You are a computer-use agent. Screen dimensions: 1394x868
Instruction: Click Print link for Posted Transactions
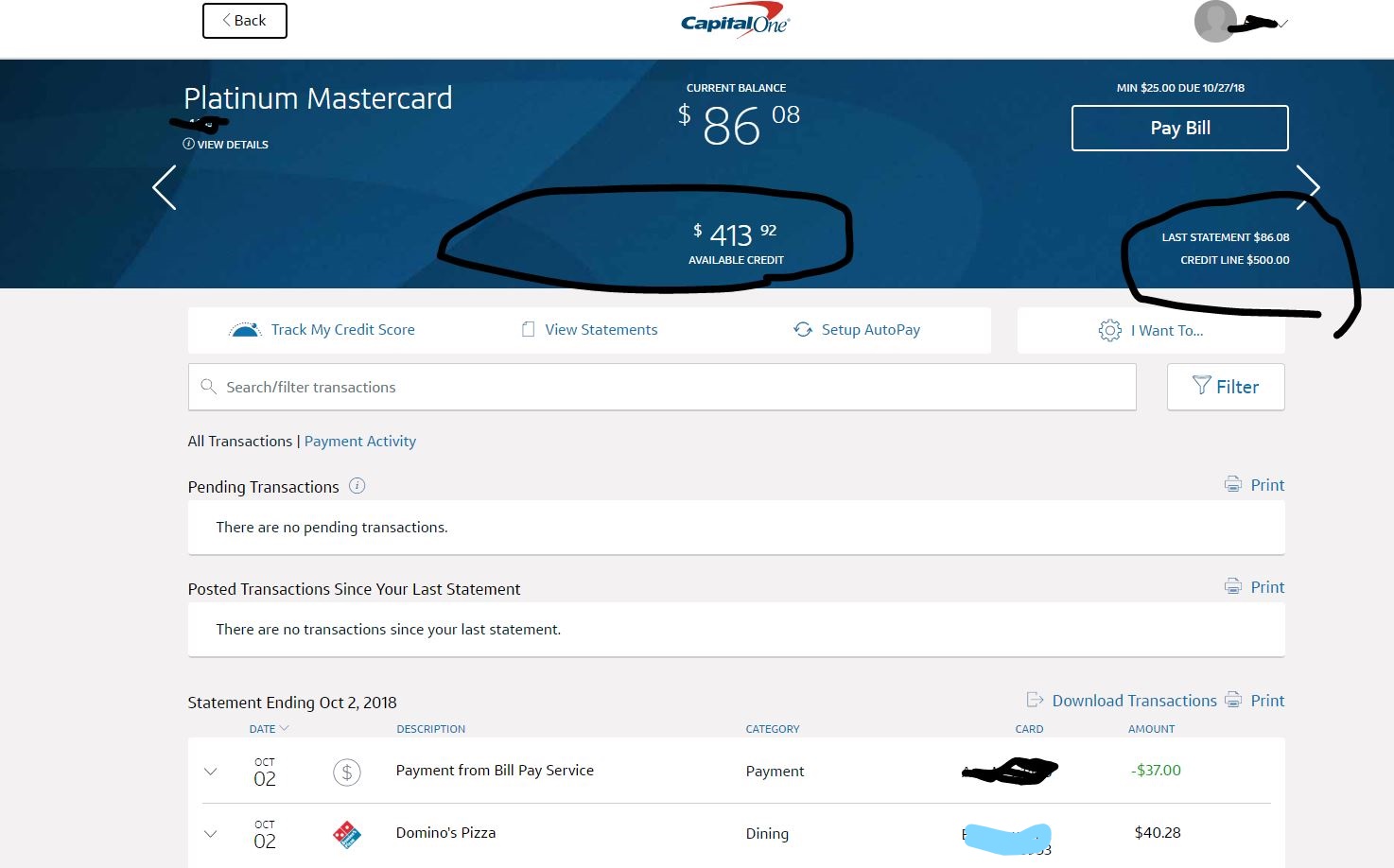click(x=1267, y=587)
